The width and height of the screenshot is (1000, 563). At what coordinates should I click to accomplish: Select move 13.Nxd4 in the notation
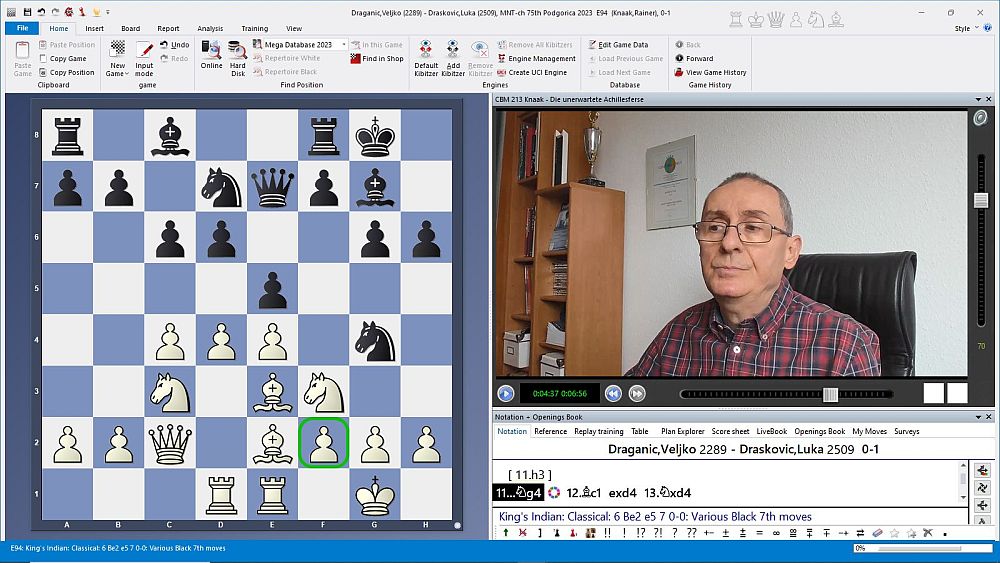point(667,493)
